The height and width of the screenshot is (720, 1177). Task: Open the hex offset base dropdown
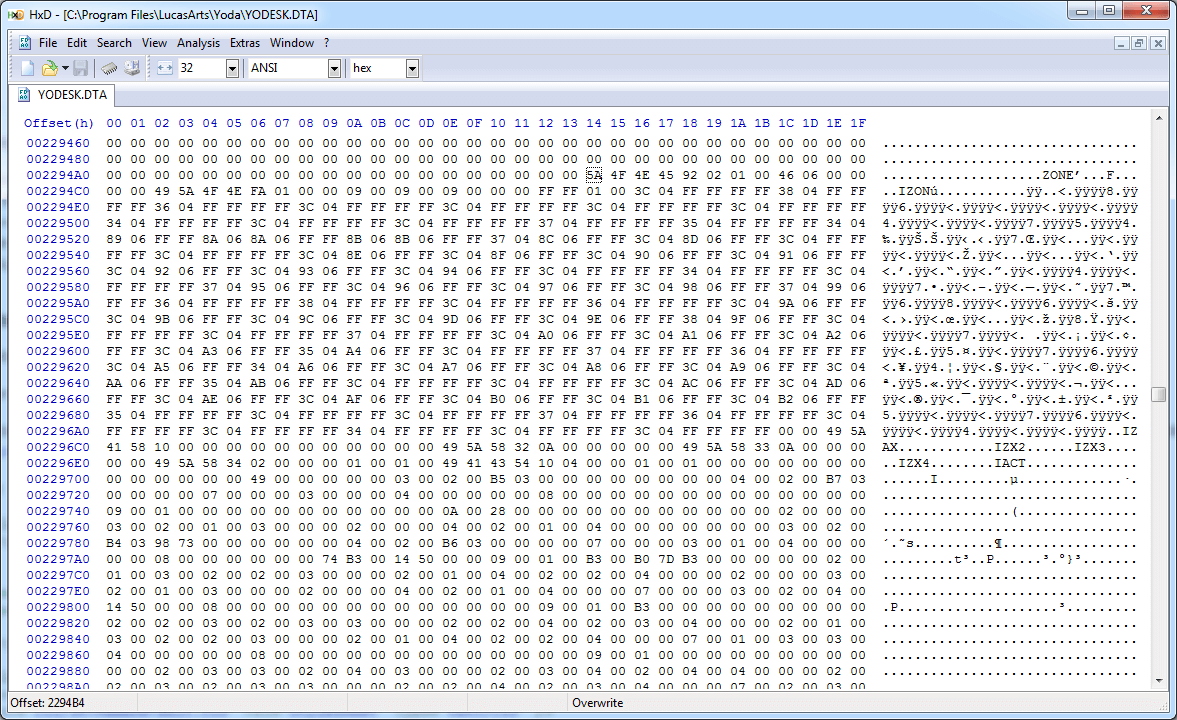(x=412, y=68)
